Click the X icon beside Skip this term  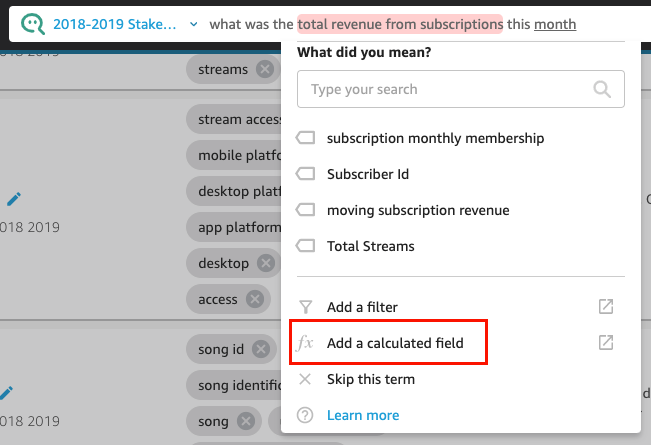305,379
